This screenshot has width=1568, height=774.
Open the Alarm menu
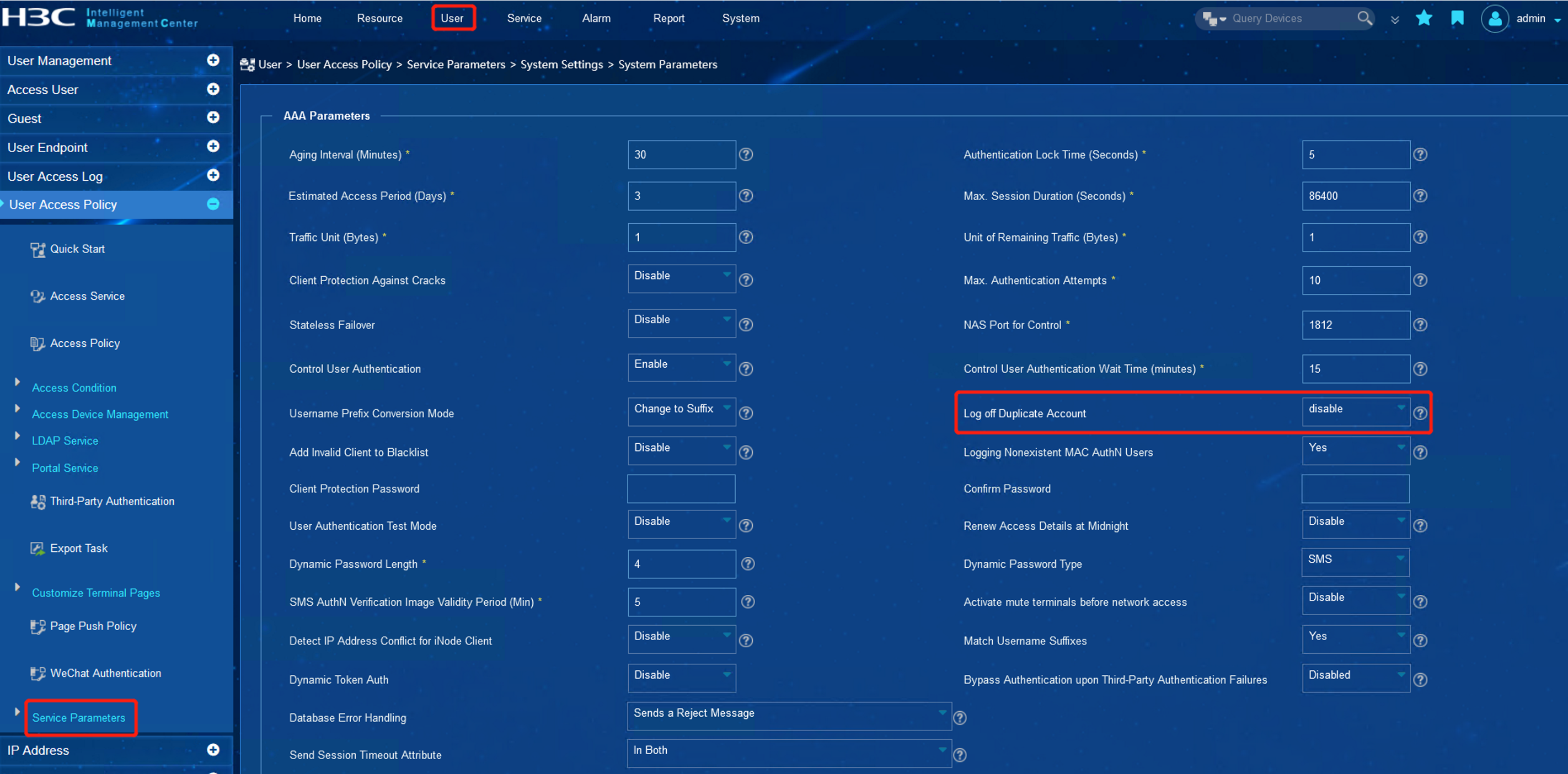(597, 18)
